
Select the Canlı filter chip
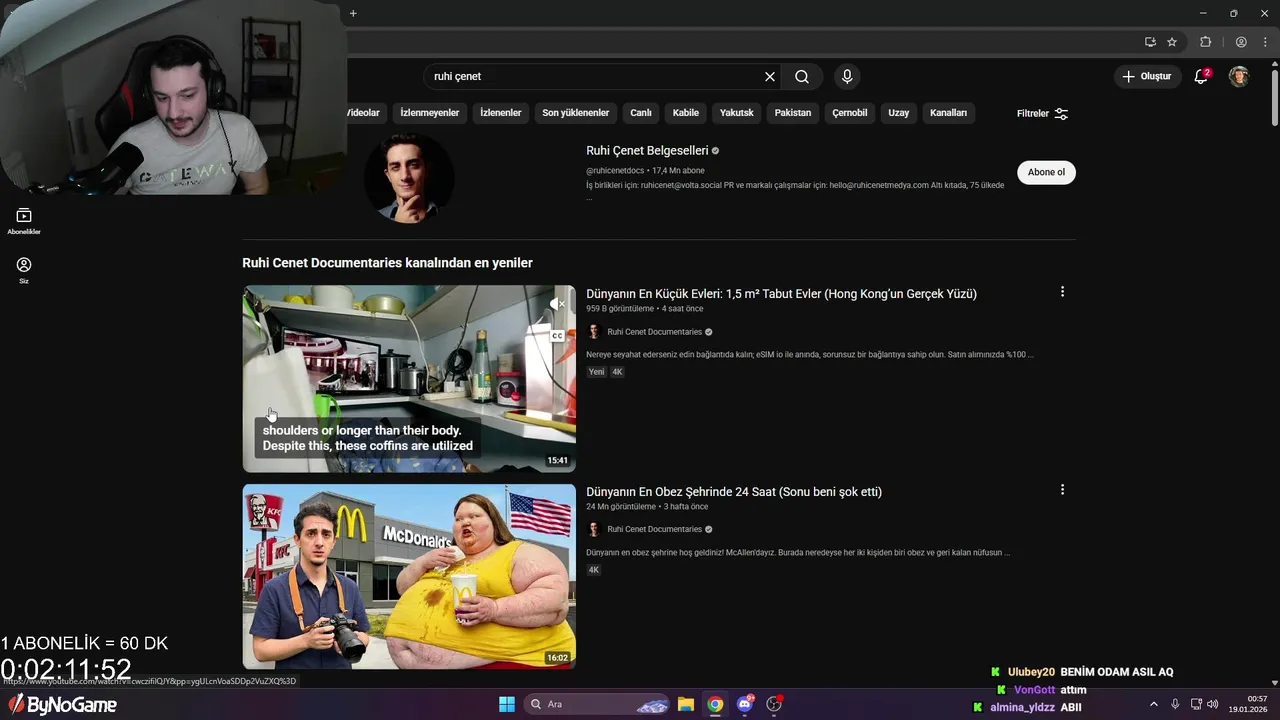pyautogui.click(x=640, y=113)
